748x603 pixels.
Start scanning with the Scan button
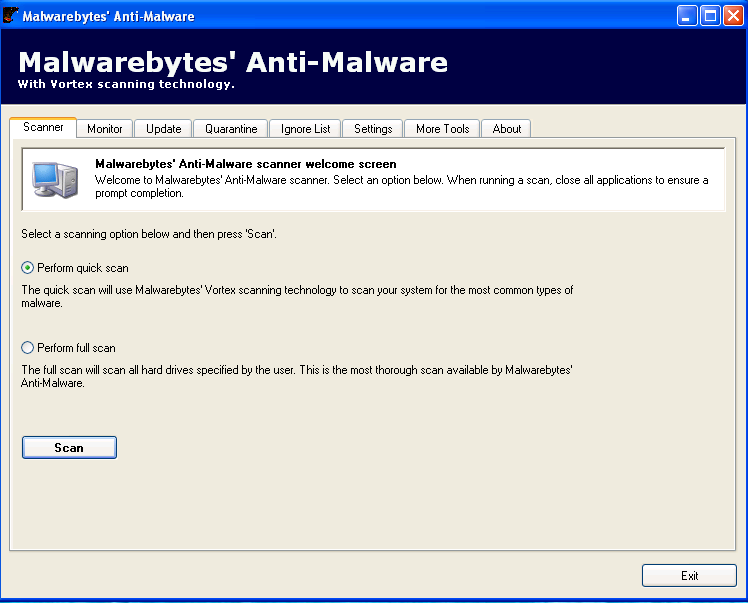[x=69, y=447]
